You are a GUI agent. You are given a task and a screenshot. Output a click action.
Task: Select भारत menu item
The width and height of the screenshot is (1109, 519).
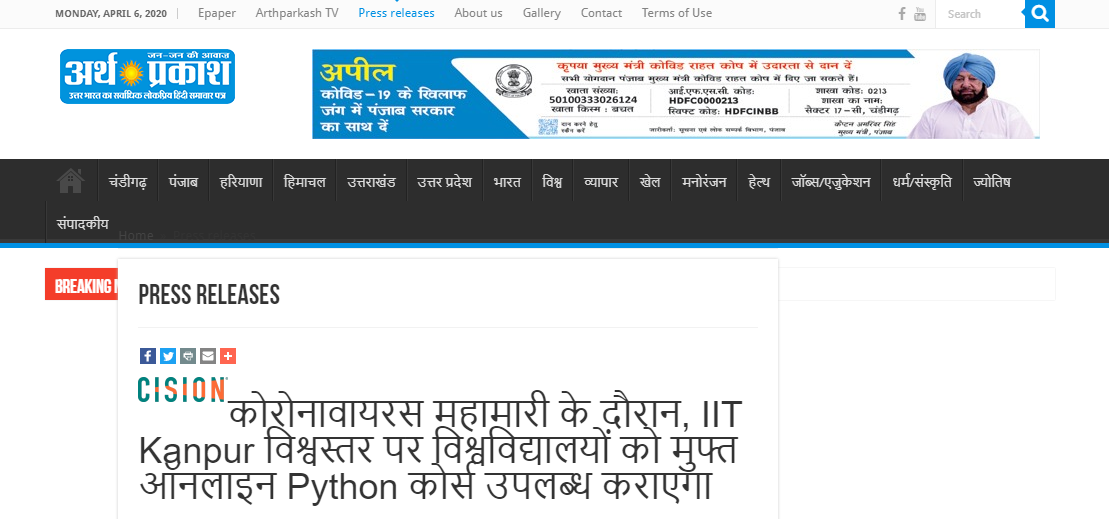point(507,181)
